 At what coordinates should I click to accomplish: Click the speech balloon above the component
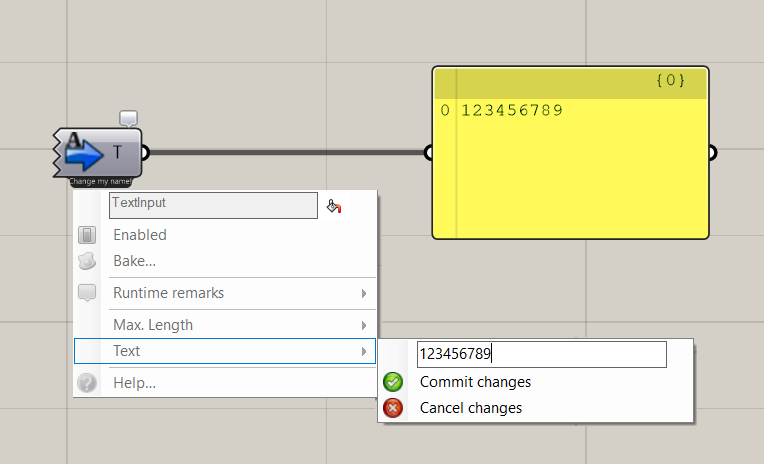[x=129, y=119]
